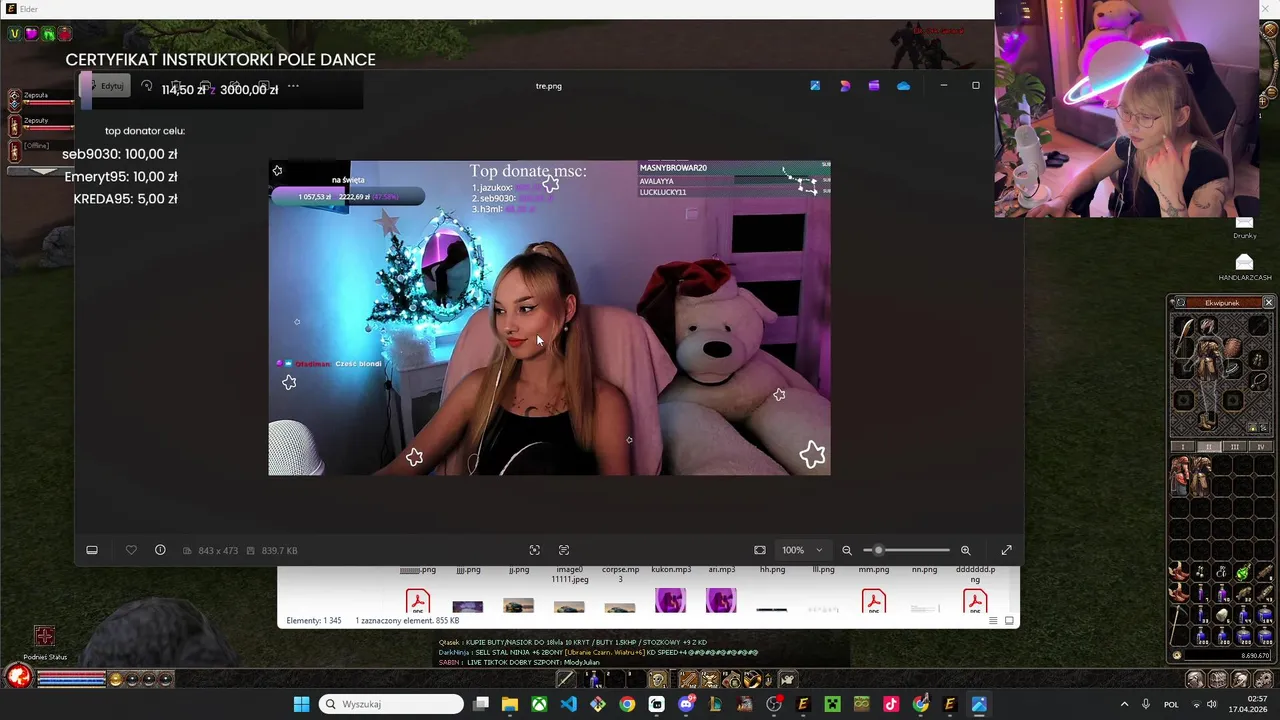The height and width of the screenshot is (720, 1280).
Task: Open Xbox app from taskbar
Action: pos(539,704)
